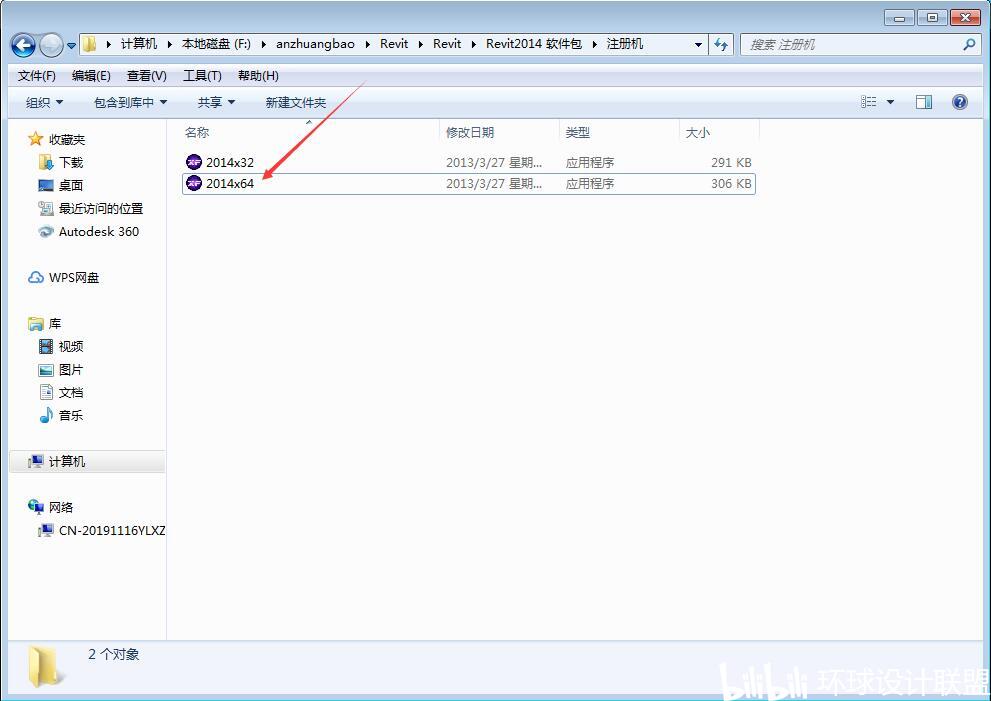Open the 文档 library

[71, 393]
